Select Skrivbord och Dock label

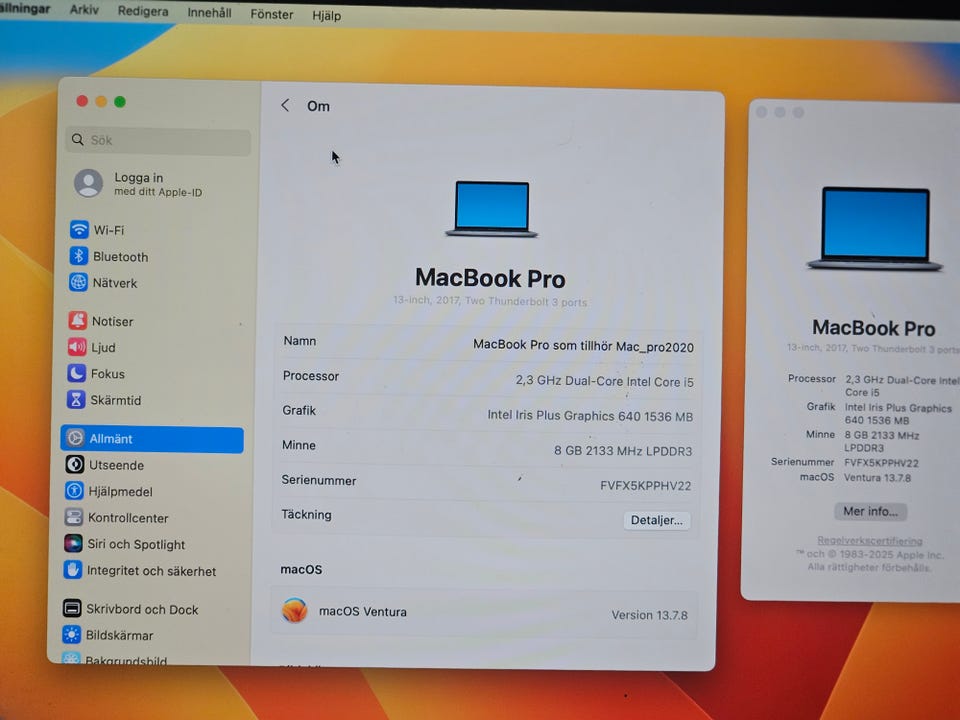point(142,610)
